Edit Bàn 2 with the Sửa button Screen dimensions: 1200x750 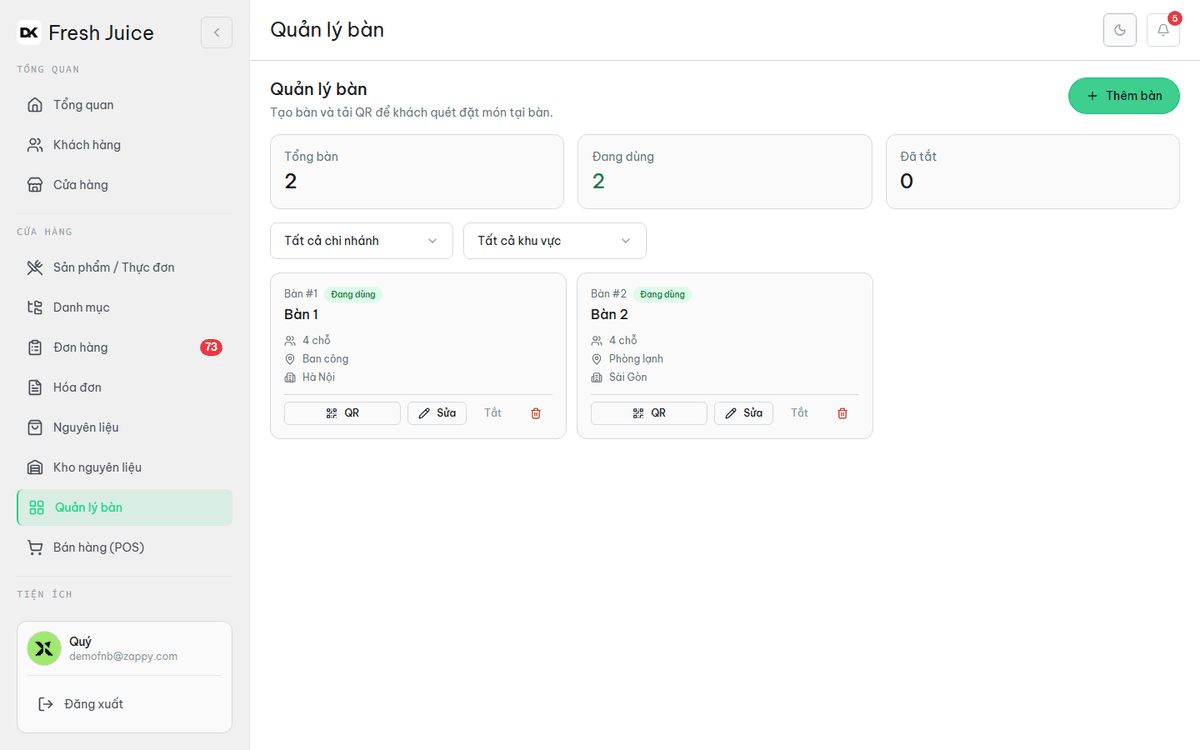[x=743, y=413]
